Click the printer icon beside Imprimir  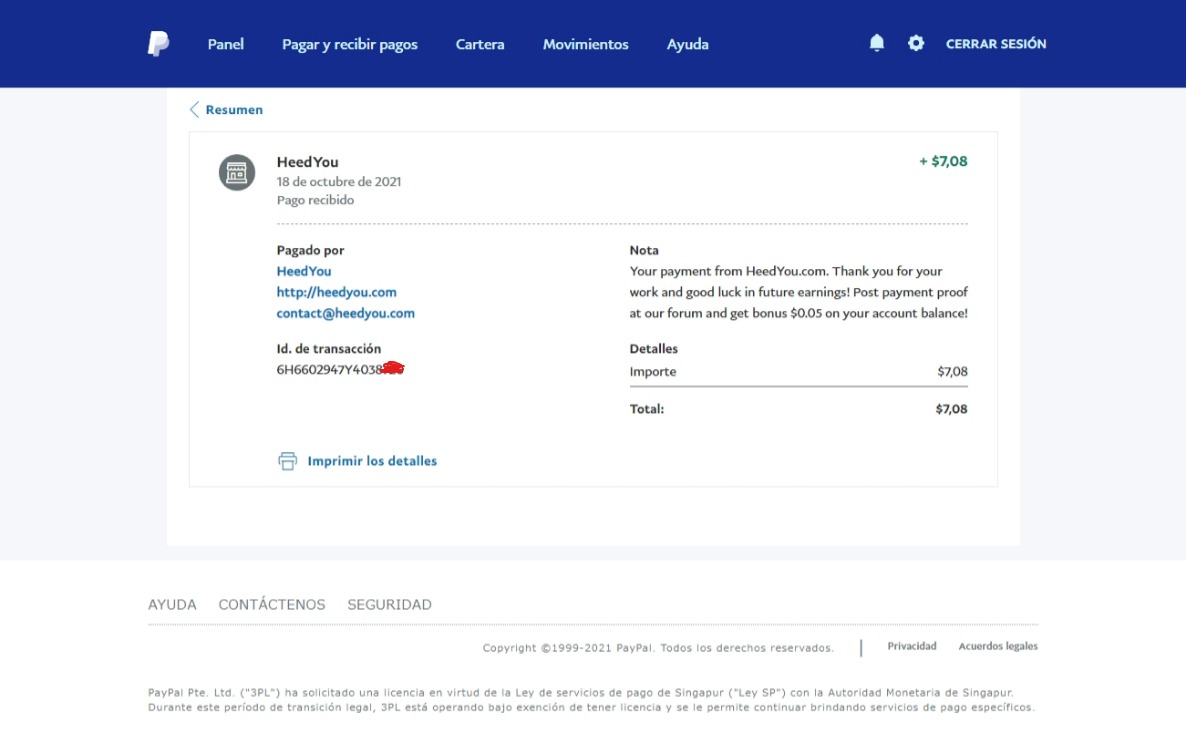(287, 461)
